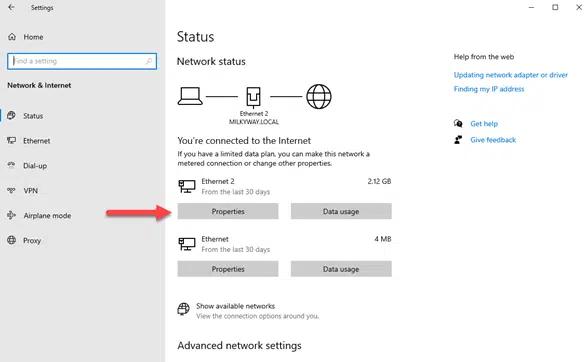
Task: Click the Dial-up sidebar icon
Action: point(12,165)
